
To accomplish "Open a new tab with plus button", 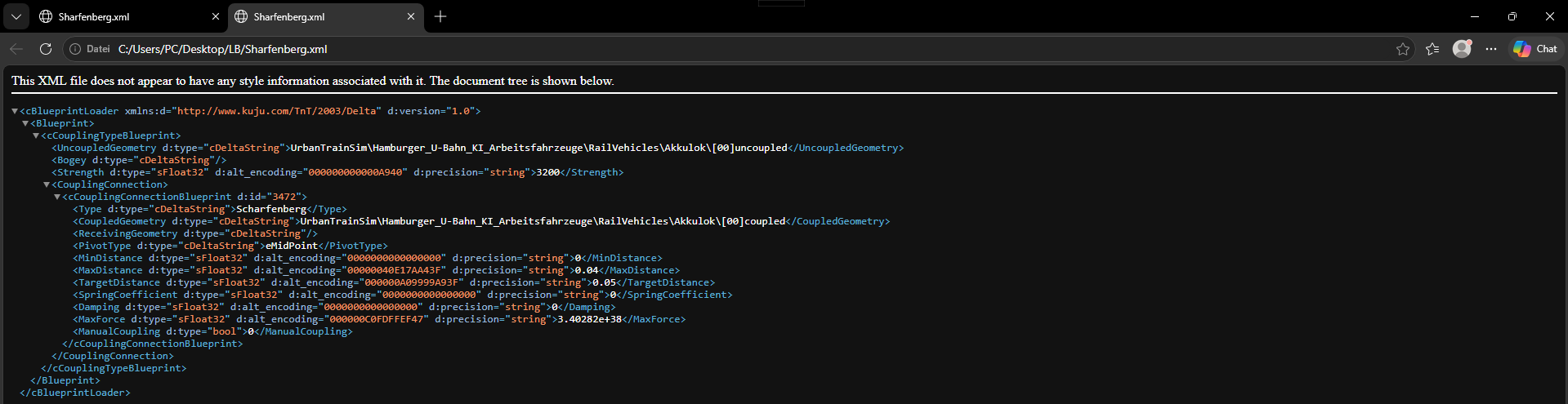I will tap(440, 16).
